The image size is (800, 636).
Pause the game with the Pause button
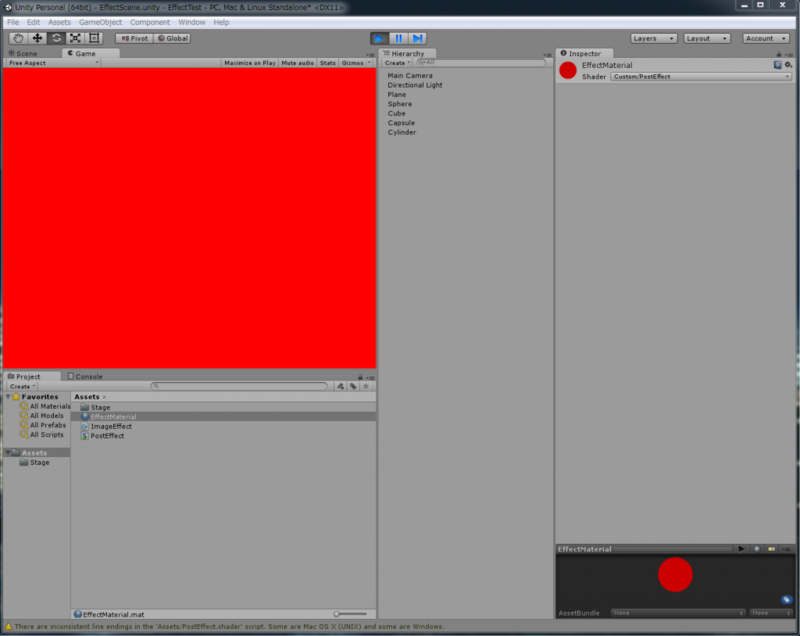tap(398, 38)
